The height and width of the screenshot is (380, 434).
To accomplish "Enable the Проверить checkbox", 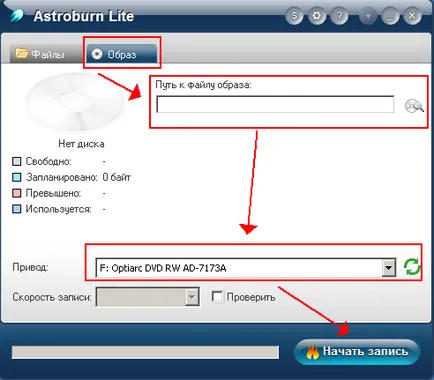I will coord(217,296).
